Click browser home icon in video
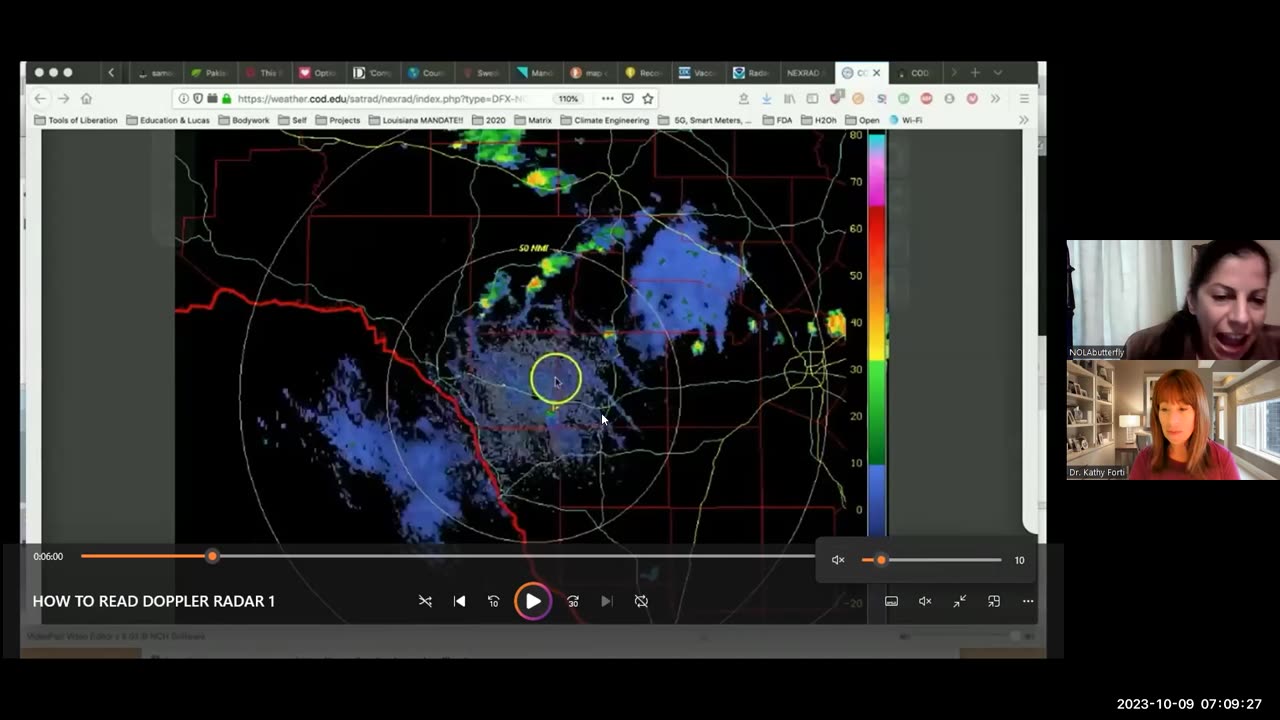This screenshot has height=720, width=1280. (x=86, y=98)
